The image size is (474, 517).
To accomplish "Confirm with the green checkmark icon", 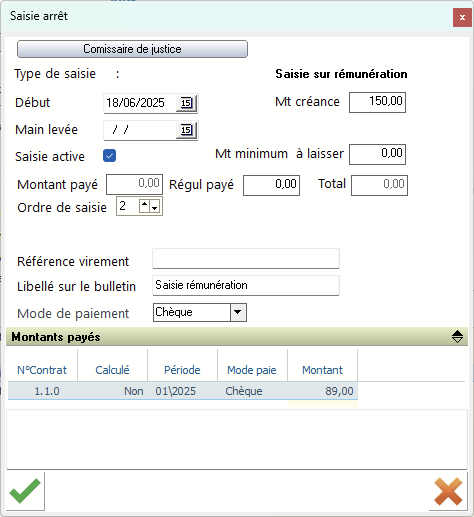I will pos(25,491).
